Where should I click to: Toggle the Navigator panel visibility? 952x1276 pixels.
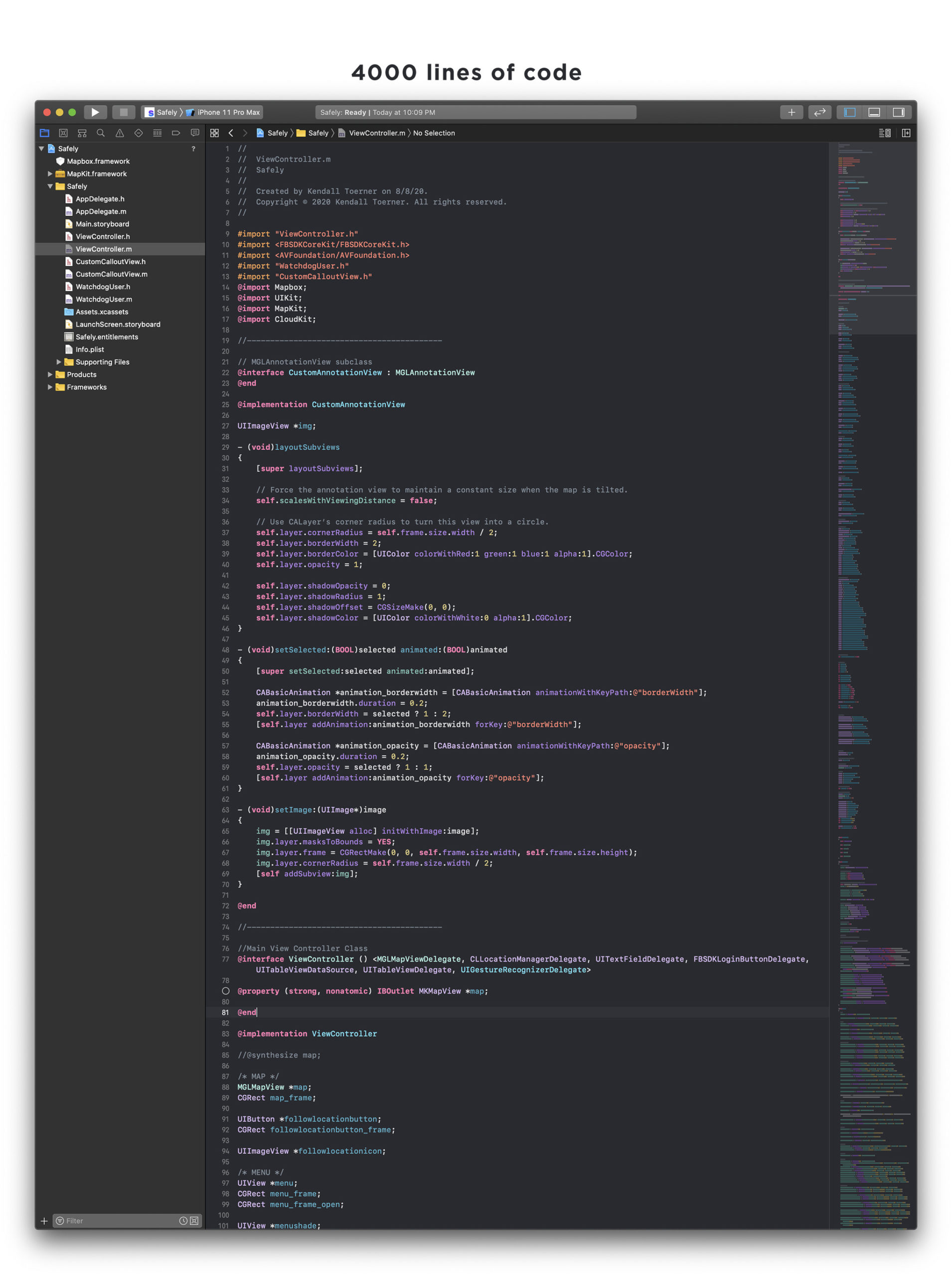849,112
